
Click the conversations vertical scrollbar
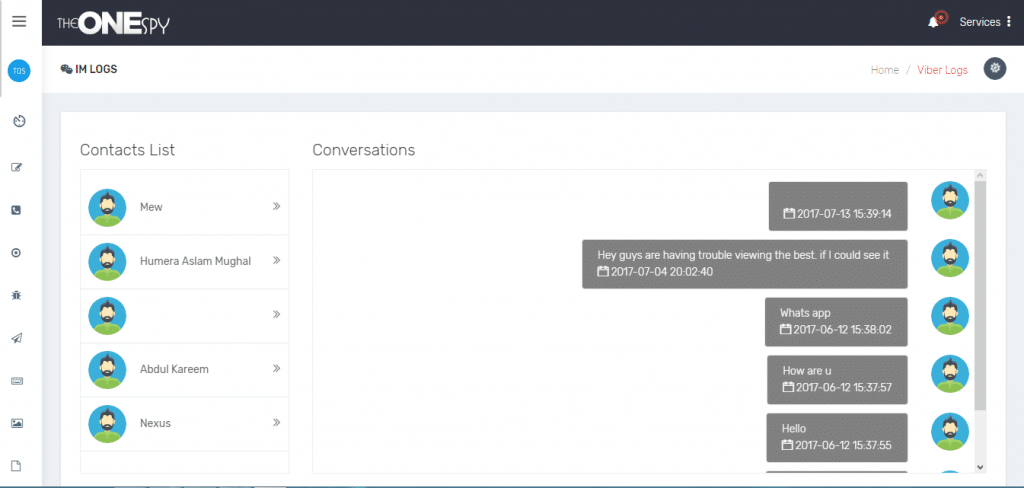click(980, 300)
